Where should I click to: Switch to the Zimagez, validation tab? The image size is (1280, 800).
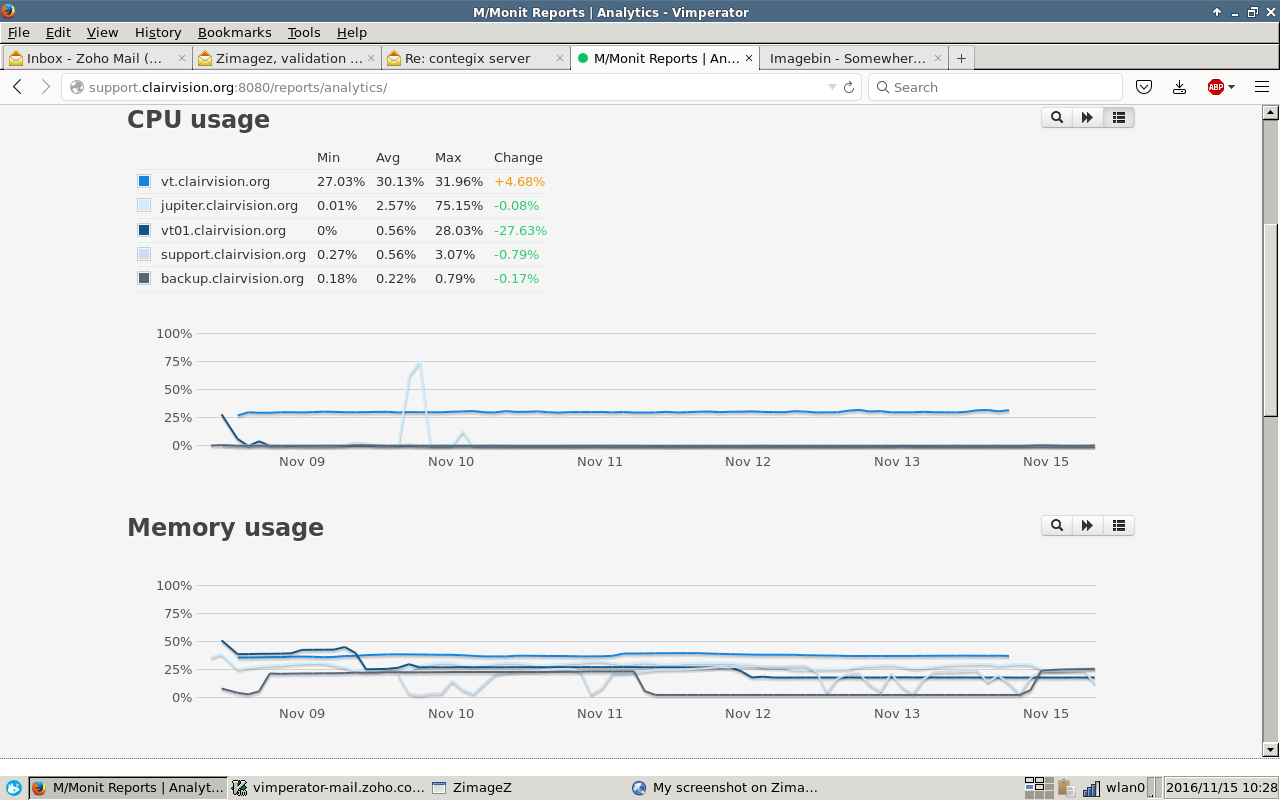(x=286, y=58)
